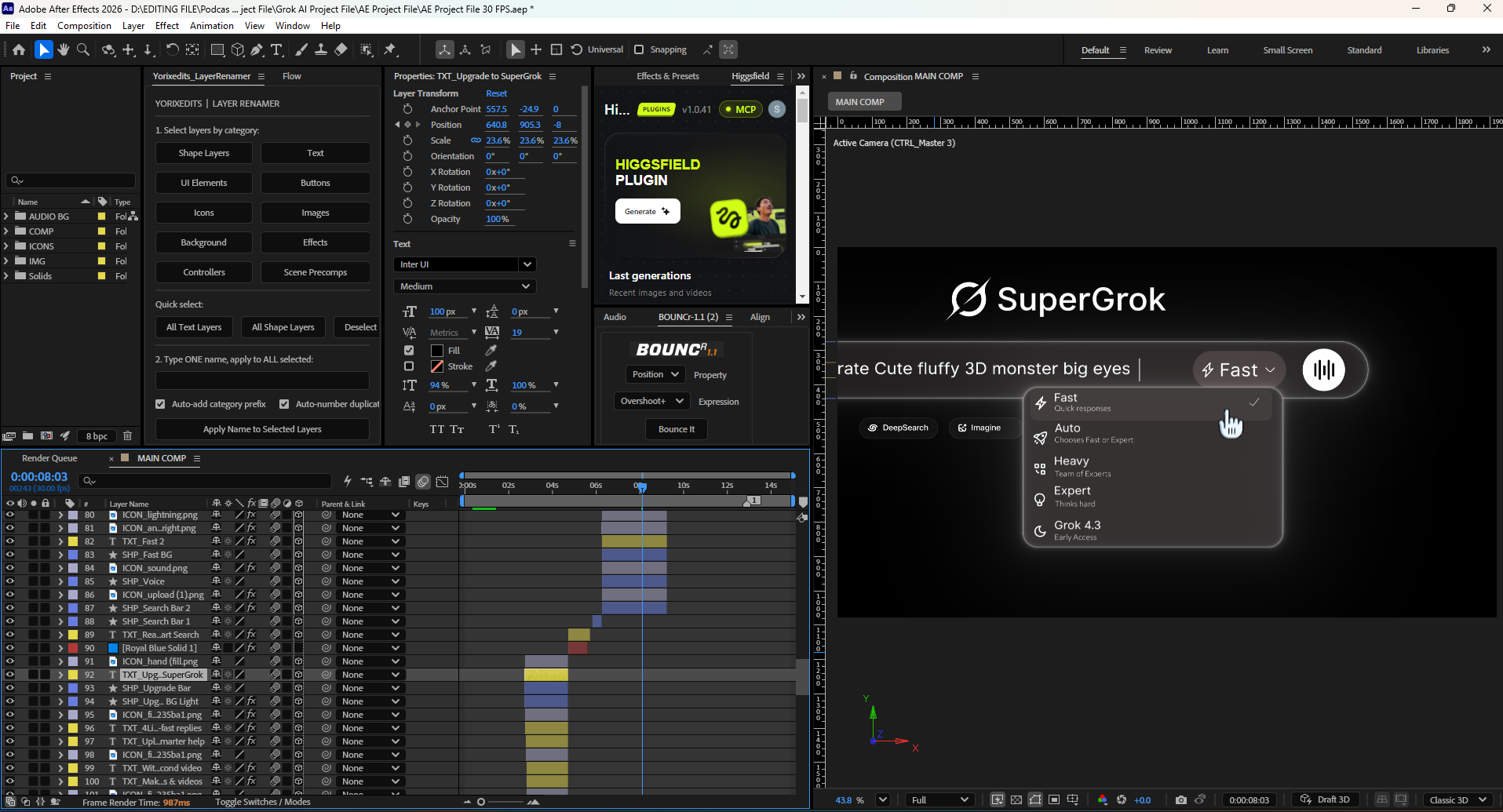Open the Animation menu
Screen dimensions: 1503x812
[212, 26]
